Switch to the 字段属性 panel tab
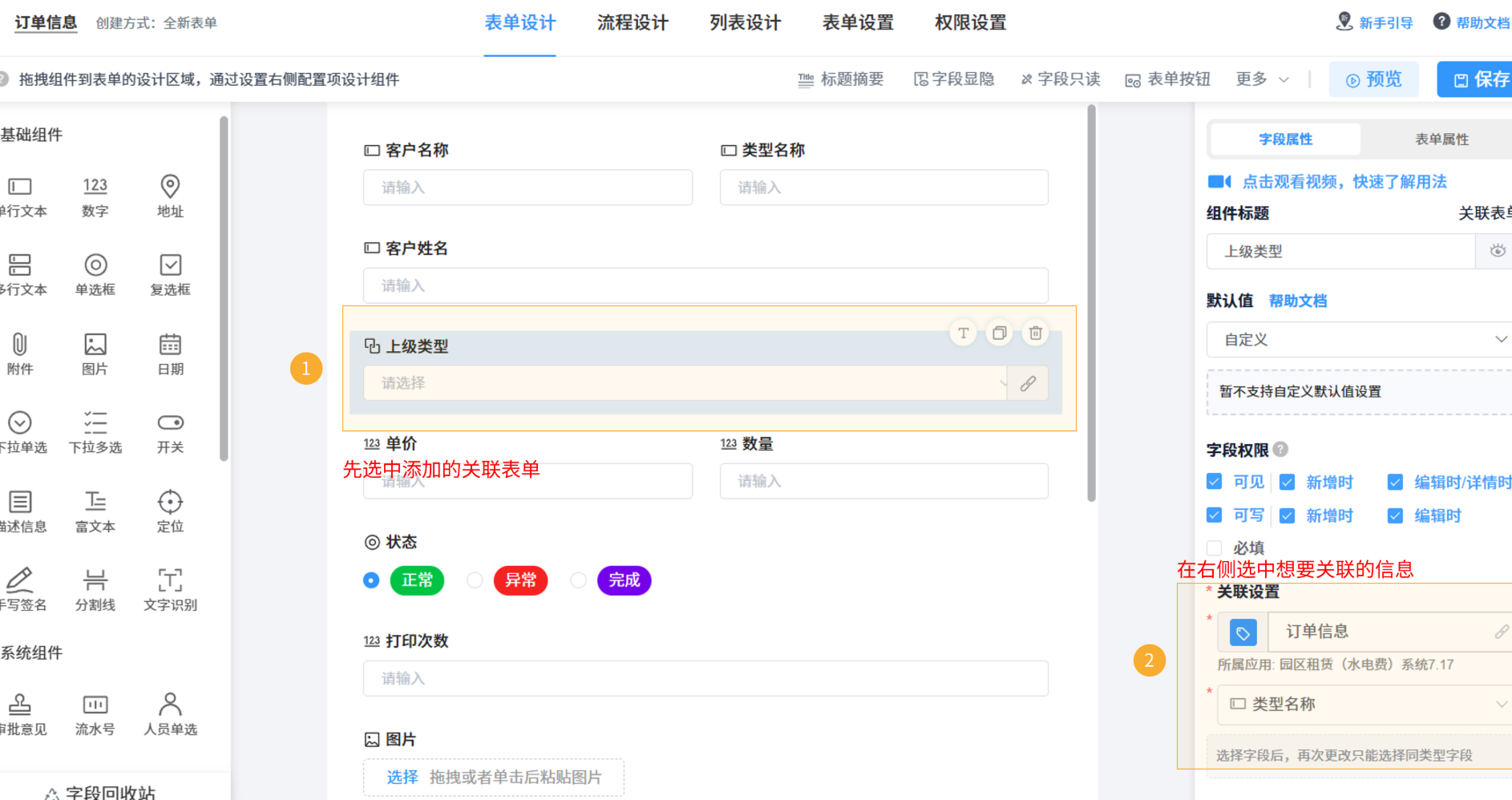 pyautogui.click(x=1285, y=139)
